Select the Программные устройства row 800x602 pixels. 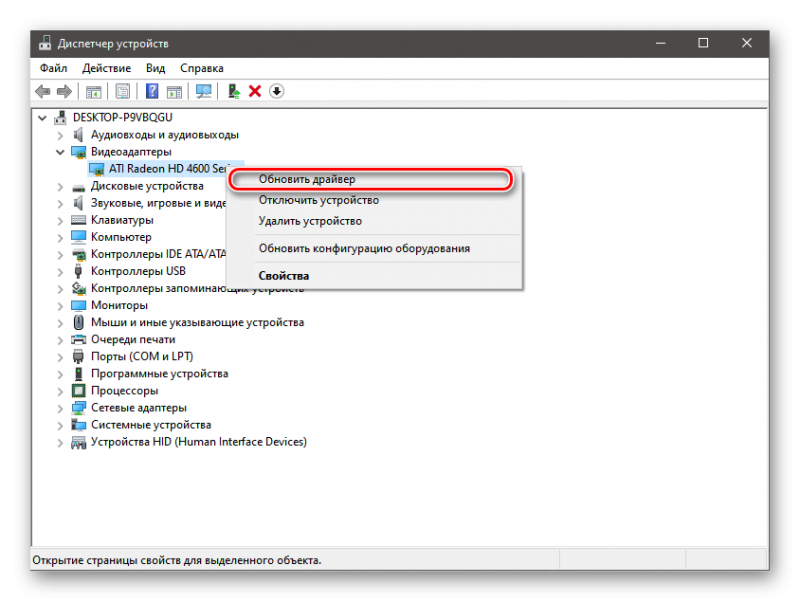pos(159,374)
